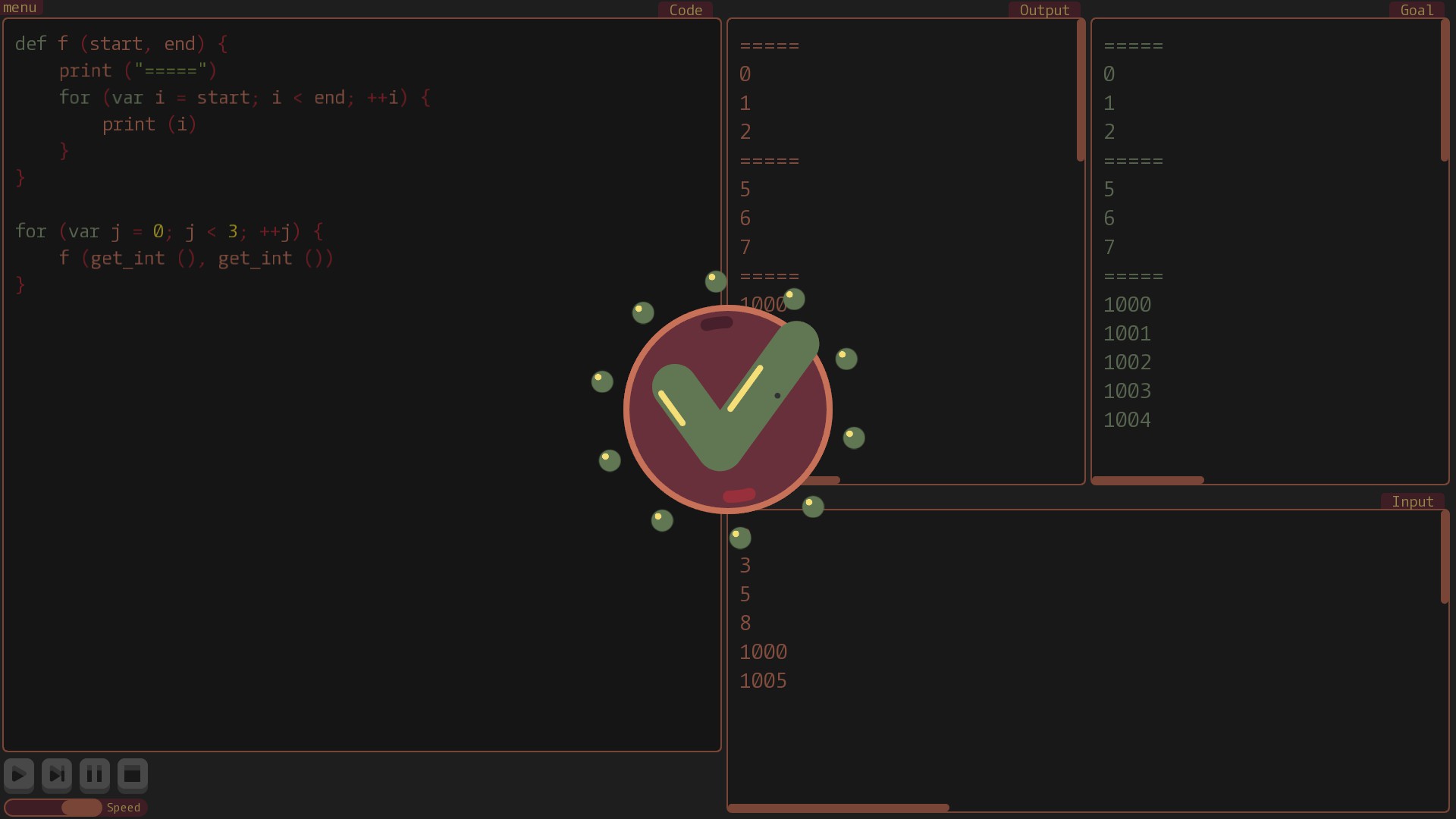This screenshot has height=819, width=1456.
Task: Click the Input panel vertical scrollbar
Action: click(x=1445, y=557)
